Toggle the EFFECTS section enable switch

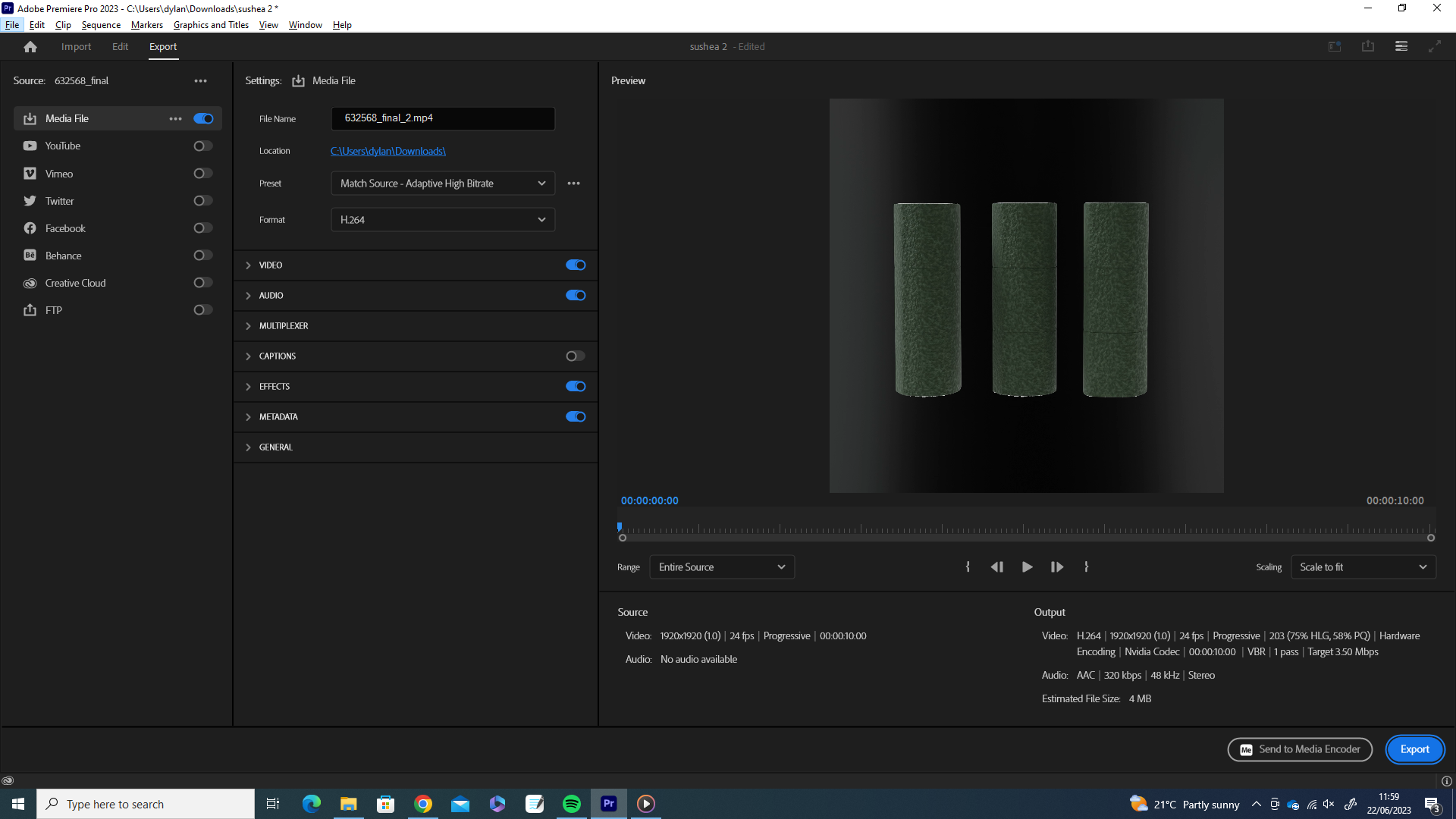click(576, 386)
